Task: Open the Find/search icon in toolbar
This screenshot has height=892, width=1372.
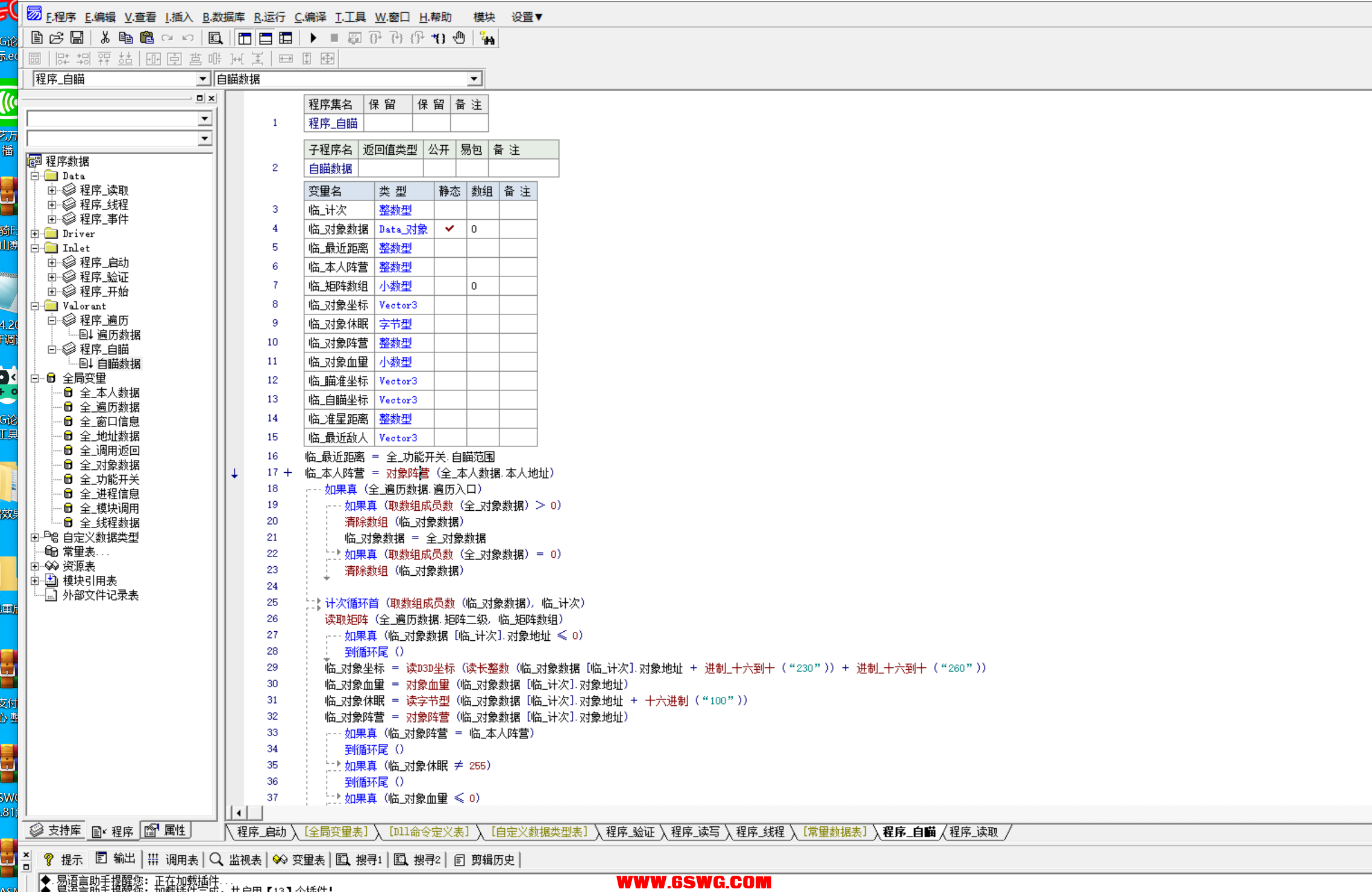Action: (x=215, y=38)
